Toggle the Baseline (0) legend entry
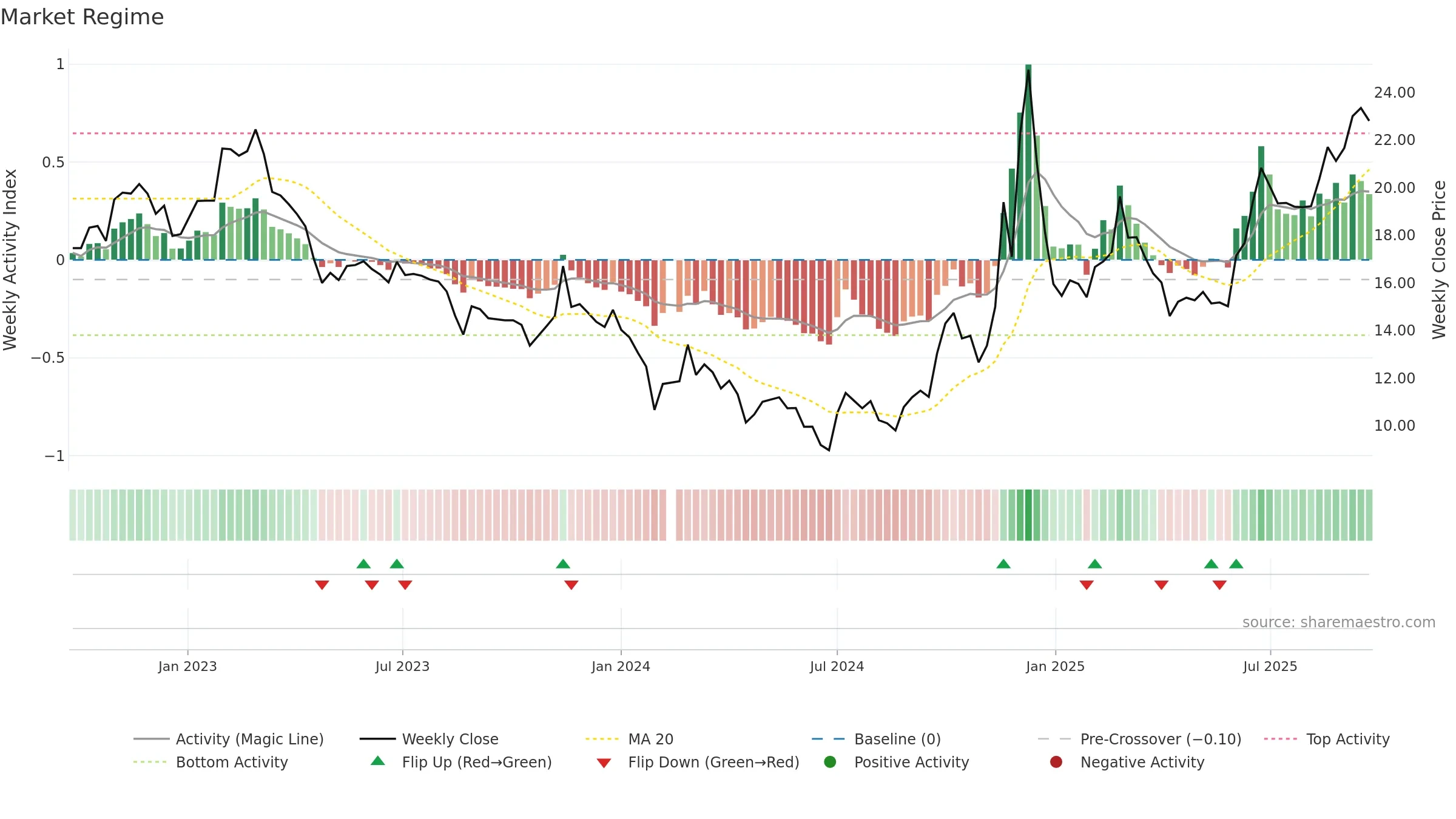Screen dimensions: 1456x819 876,739
